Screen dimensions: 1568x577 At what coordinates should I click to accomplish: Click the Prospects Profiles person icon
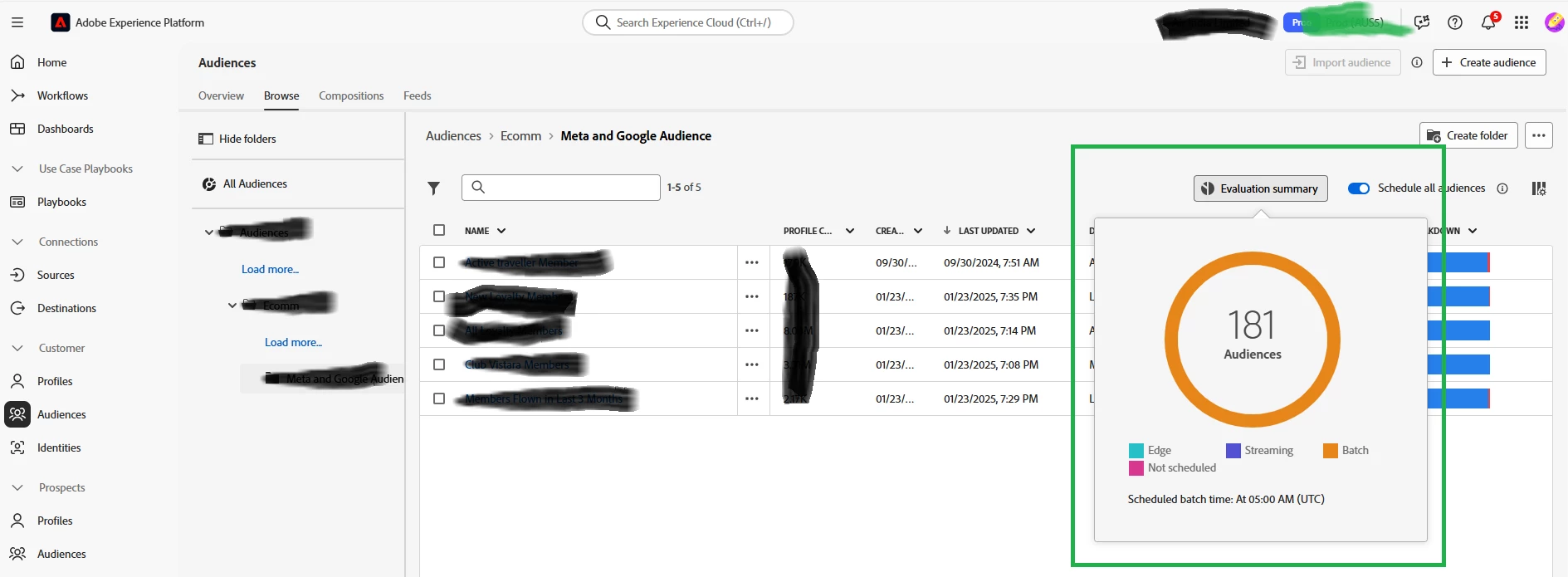(x=17, y=521)
